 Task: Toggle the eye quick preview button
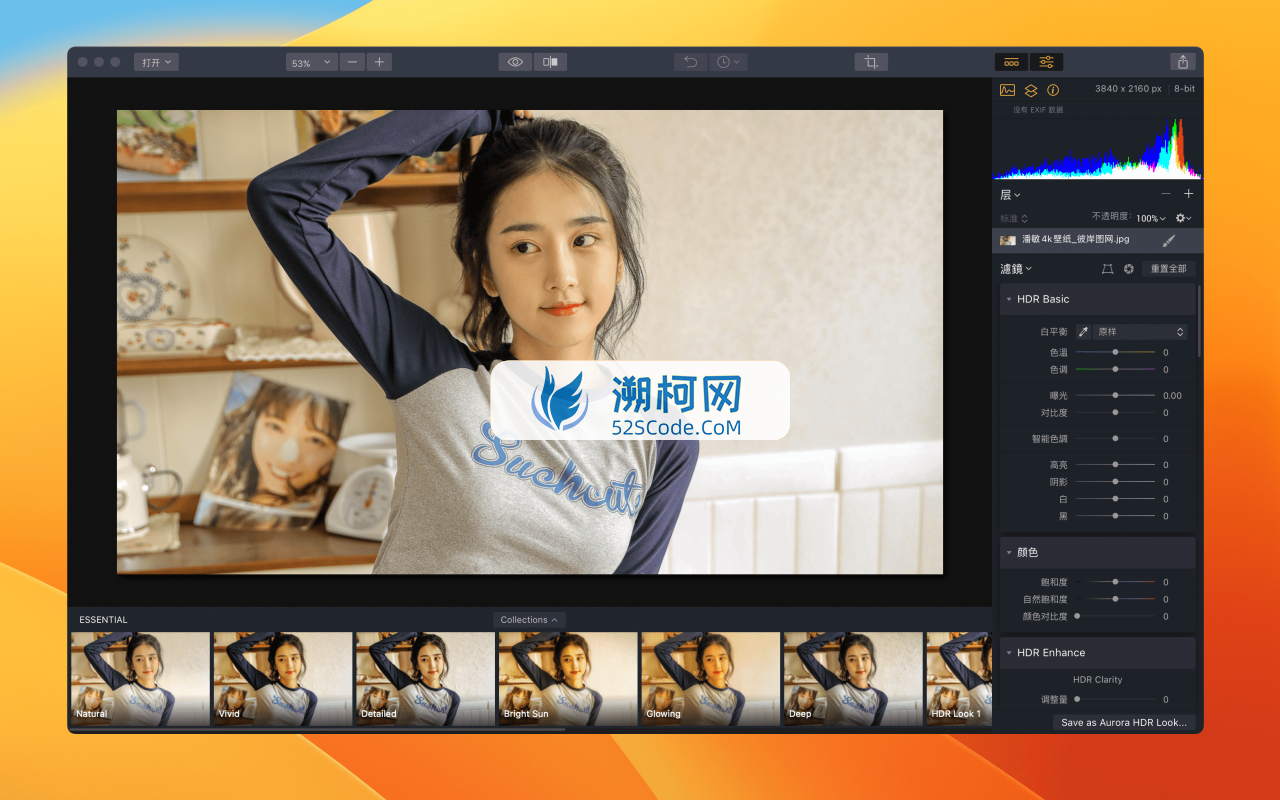pos(515,62)
